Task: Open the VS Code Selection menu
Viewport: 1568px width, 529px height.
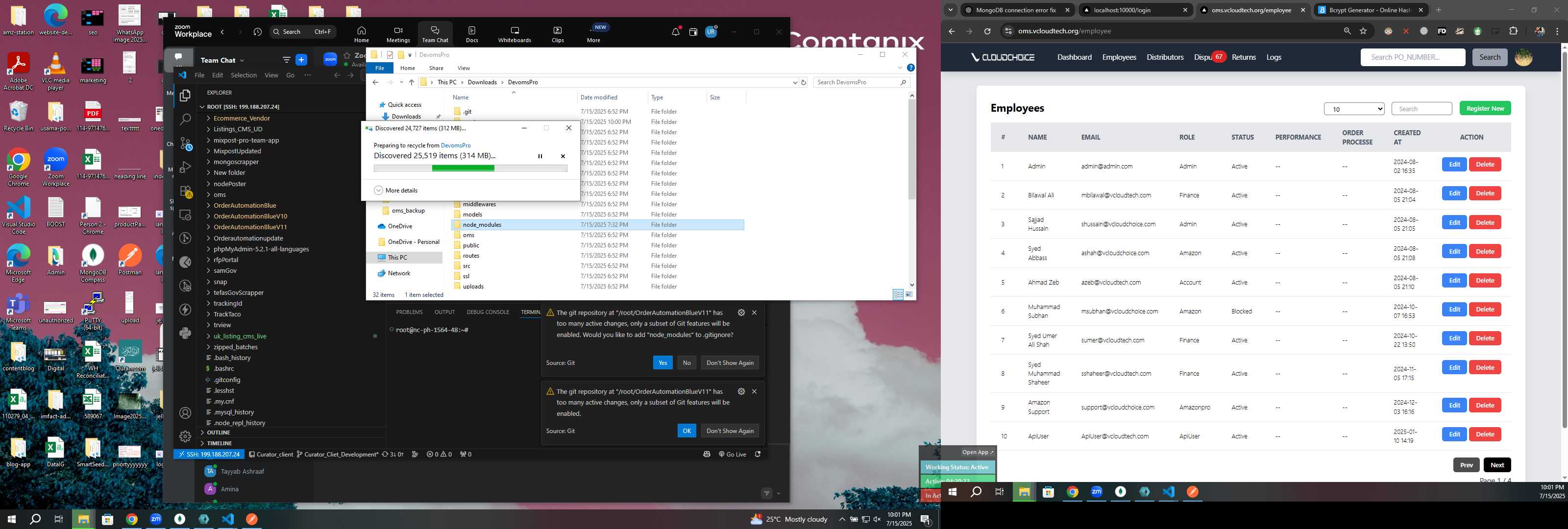Action: (244, 75)
